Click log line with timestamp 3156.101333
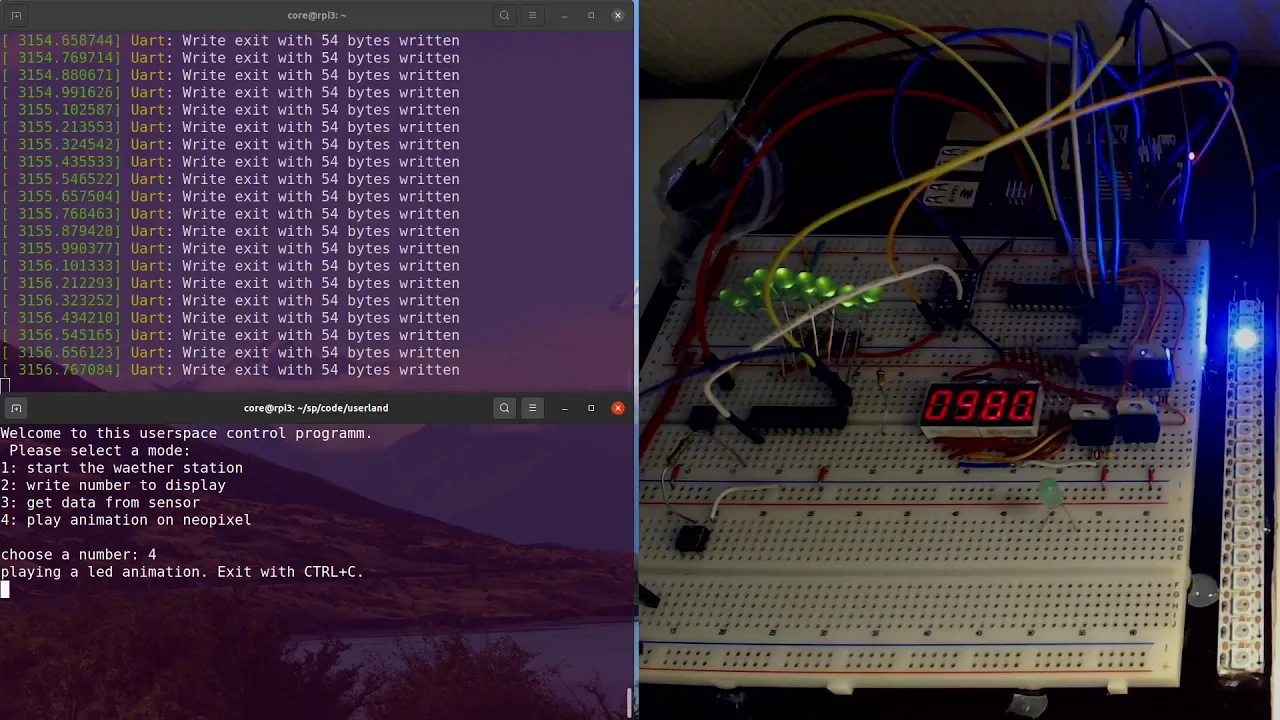This screenshot has height=720, width=1280. point(231,266)
